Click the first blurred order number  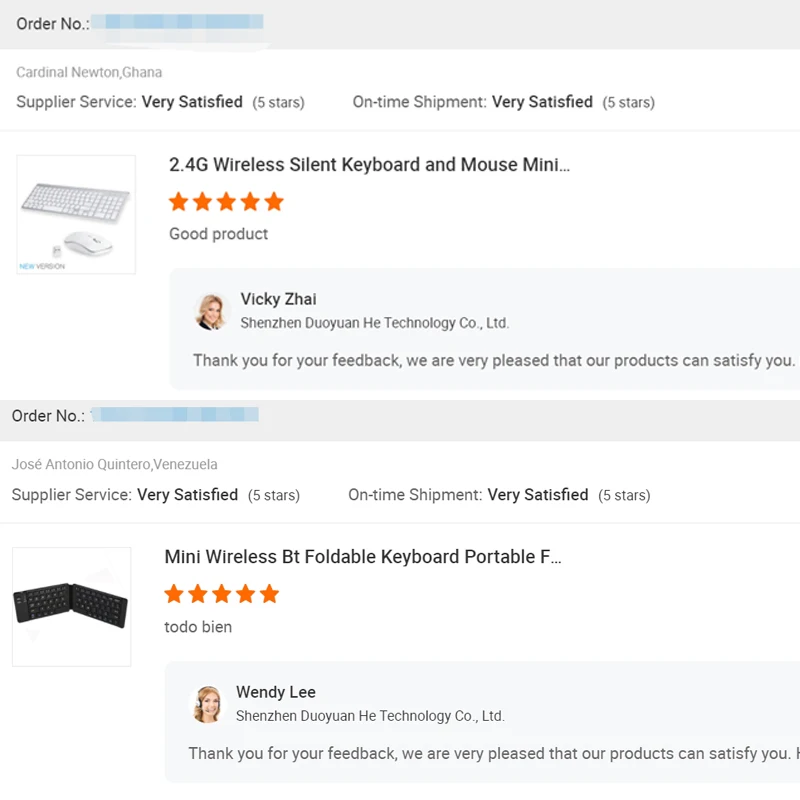183,22
